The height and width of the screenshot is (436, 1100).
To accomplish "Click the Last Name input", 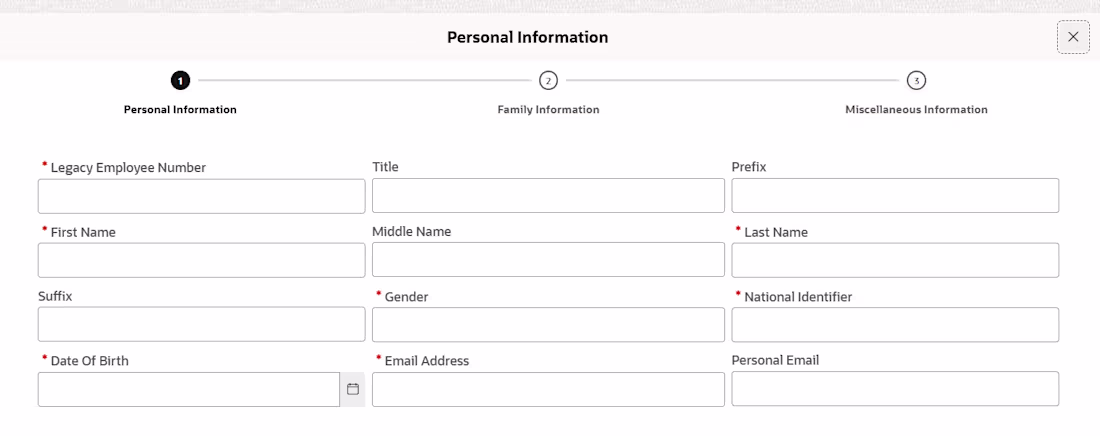I will (895, 260).
